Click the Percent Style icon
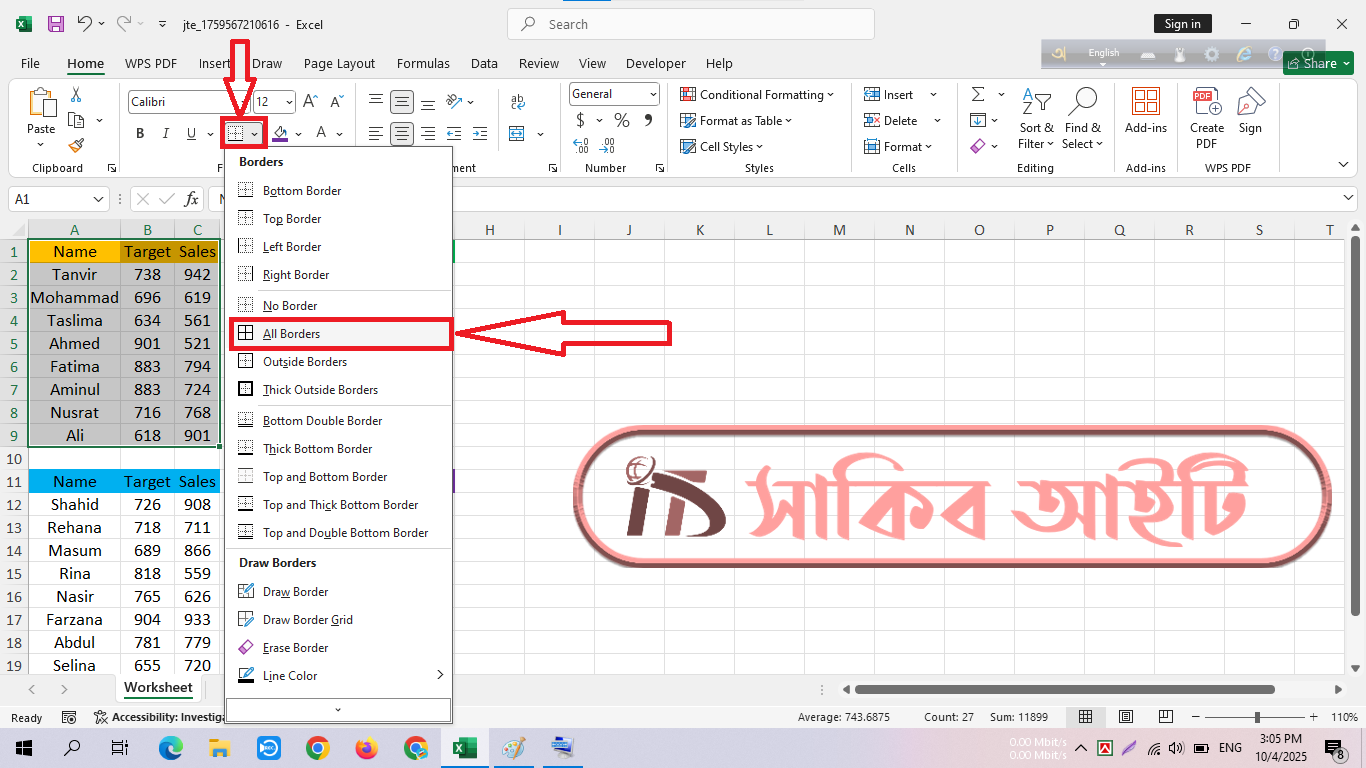Screen dimensions: 1366x768 (622, 121)
